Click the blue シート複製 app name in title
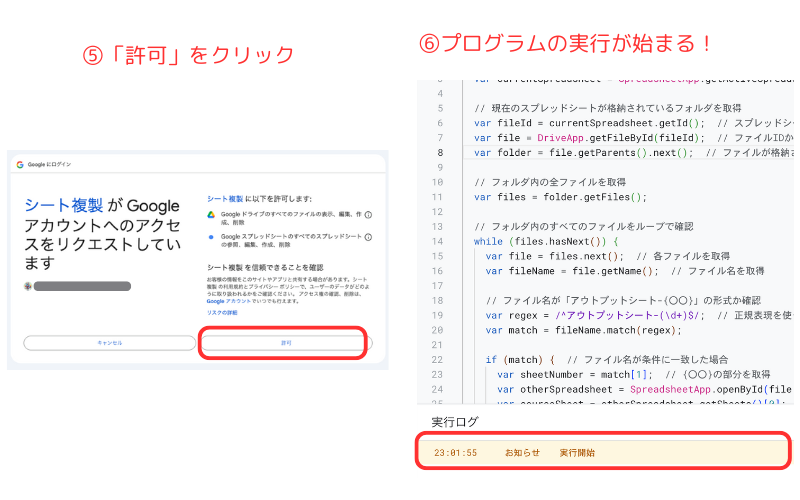 pos(64,205)
